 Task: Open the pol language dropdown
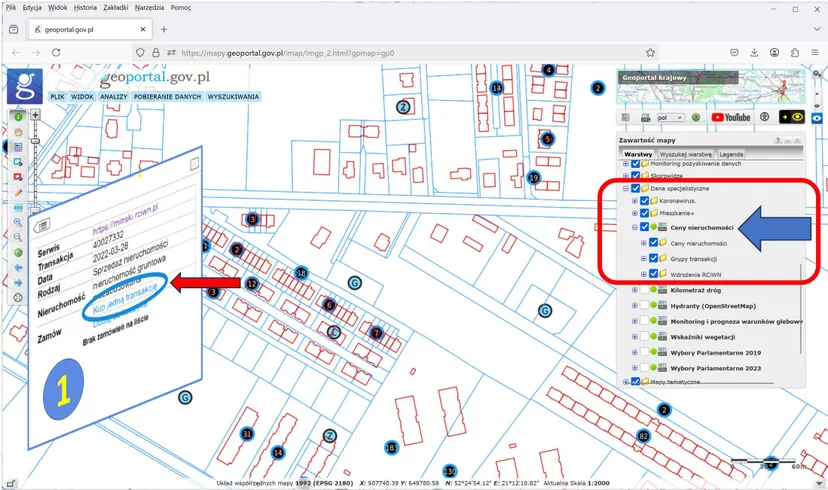coord(671,118)
